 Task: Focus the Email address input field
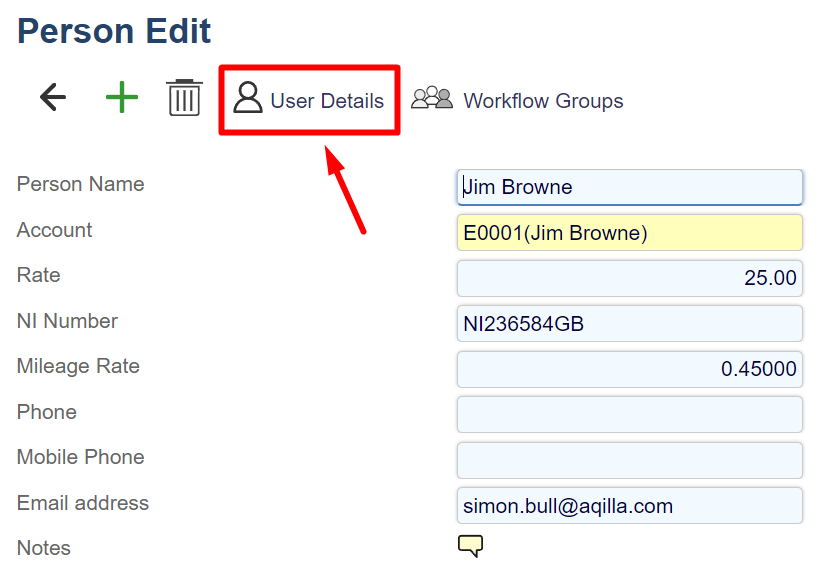click(629, 506)
